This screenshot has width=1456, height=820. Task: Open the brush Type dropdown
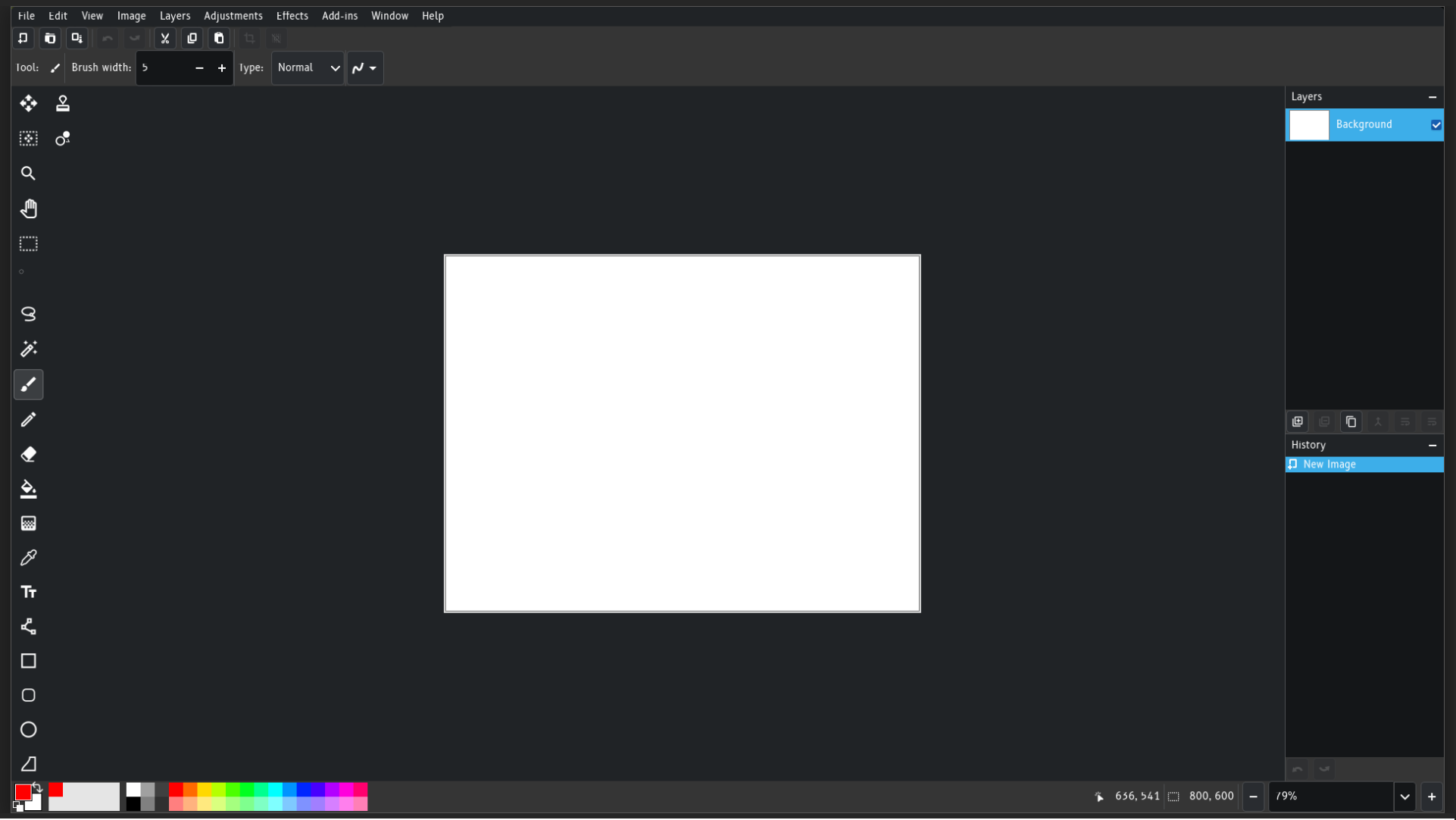[308, 68]
